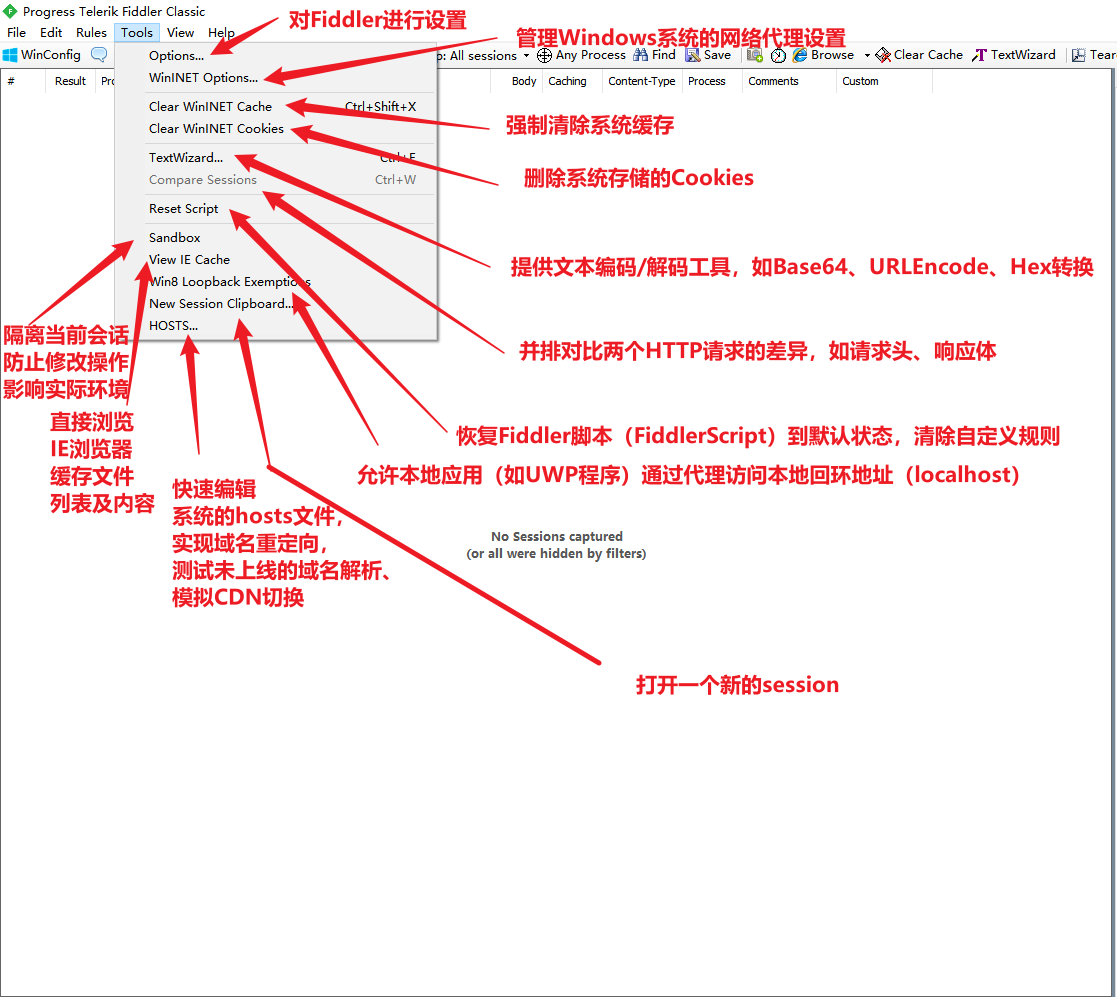Click the Save disk icon
Screen dimensions: 1117x997
[692, 55]
